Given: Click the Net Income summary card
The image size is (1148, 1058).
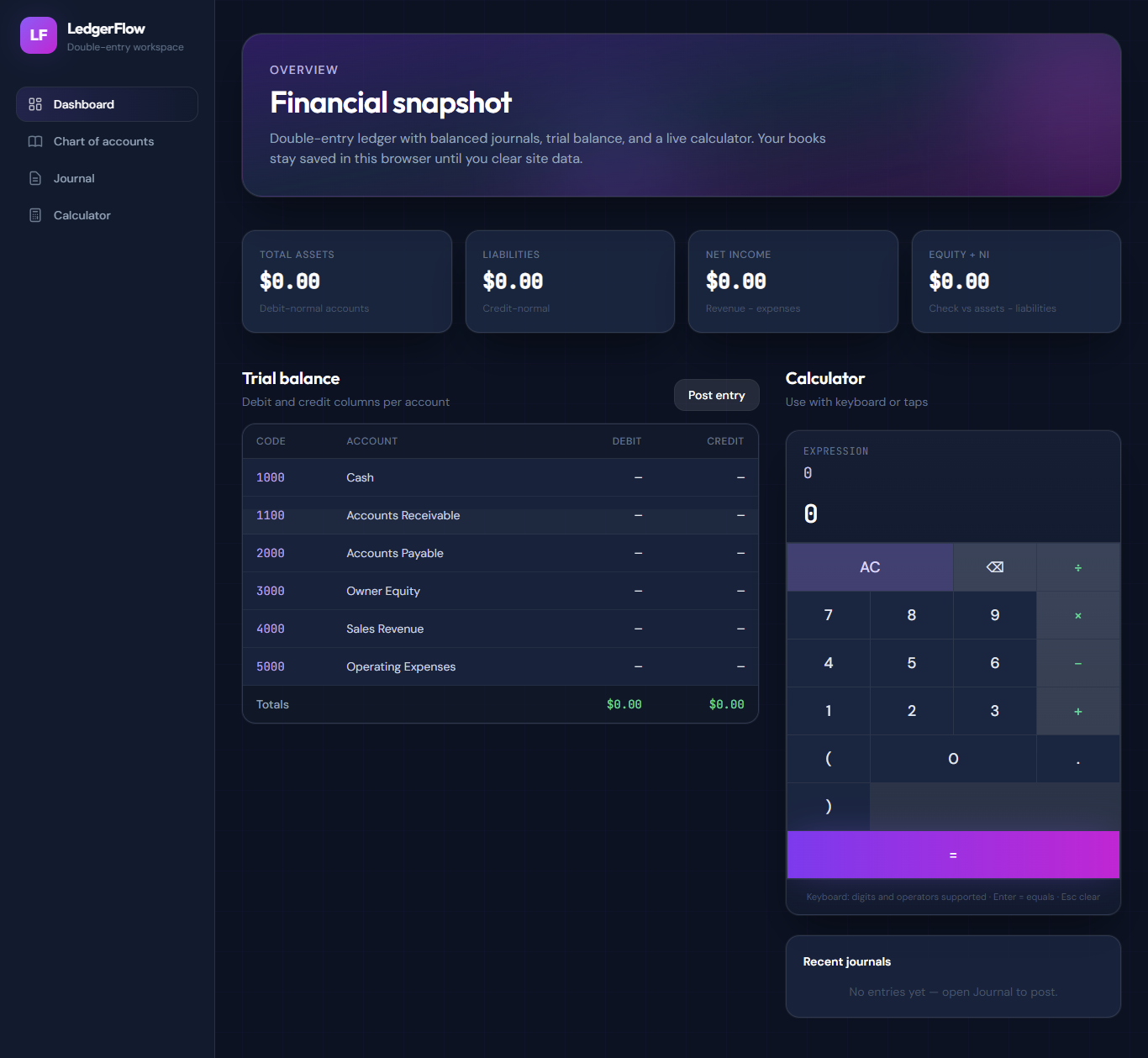Looking at the screenshot, I should pyautogui.click(x=793, y=282).
